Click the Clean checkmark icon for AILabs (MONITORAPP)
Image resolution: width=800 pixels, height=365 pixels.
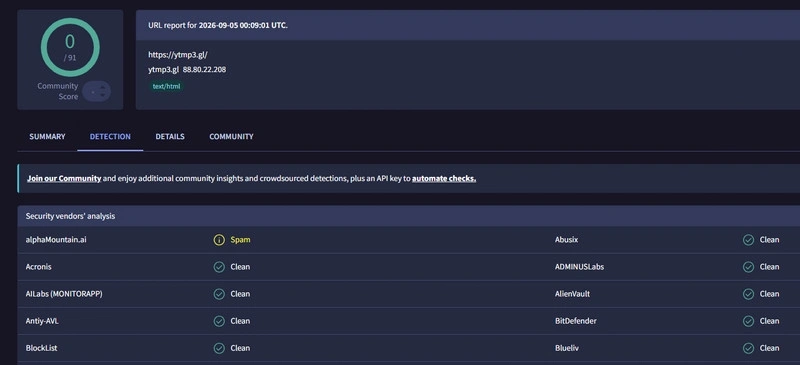pyautogui.click(x=219, y=294)
